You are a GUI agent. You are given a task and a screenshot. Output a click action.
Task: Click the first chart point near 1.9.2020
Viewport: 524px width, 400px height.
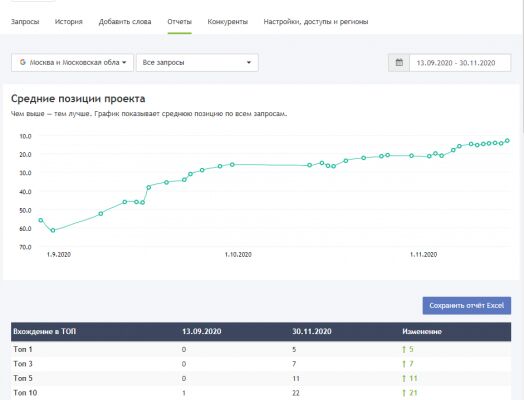click(41, 220)
